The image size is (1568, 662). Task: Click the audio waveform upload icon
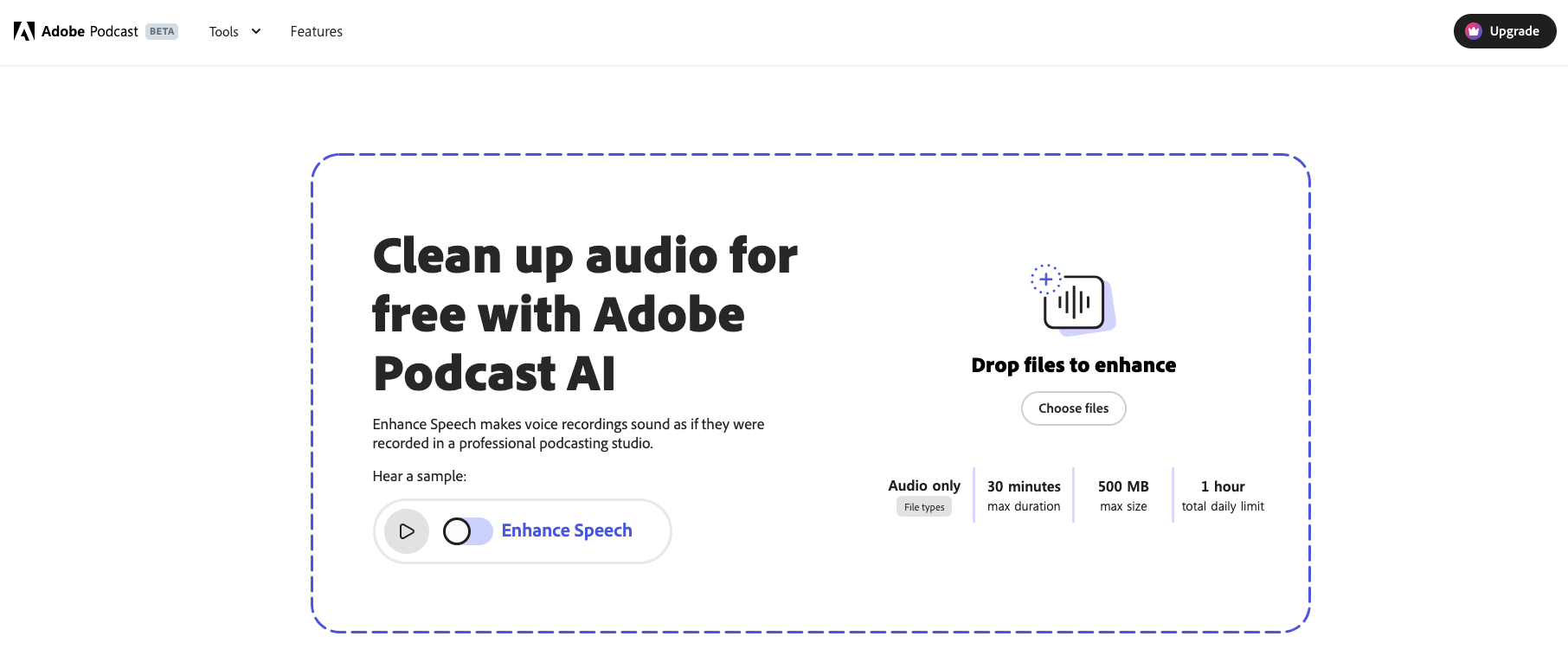1073,300
